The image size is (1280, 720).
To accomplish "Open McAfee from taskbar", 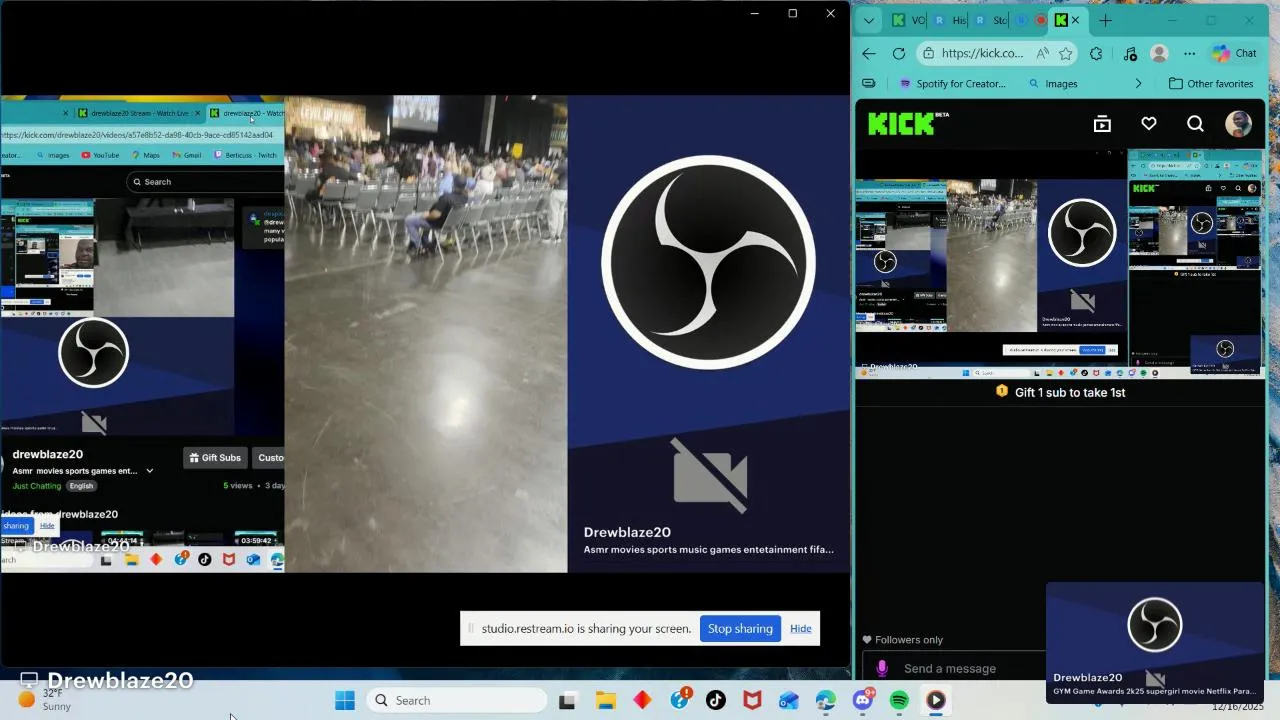I will (752, 700).
